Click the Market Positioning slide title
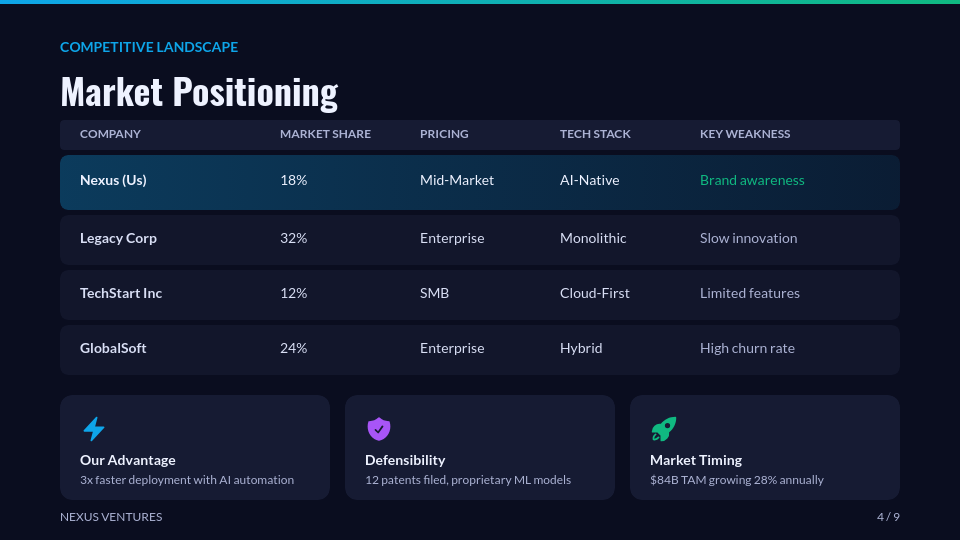The height and width of the screenshot is (540, 960). (x=199, y=91)
